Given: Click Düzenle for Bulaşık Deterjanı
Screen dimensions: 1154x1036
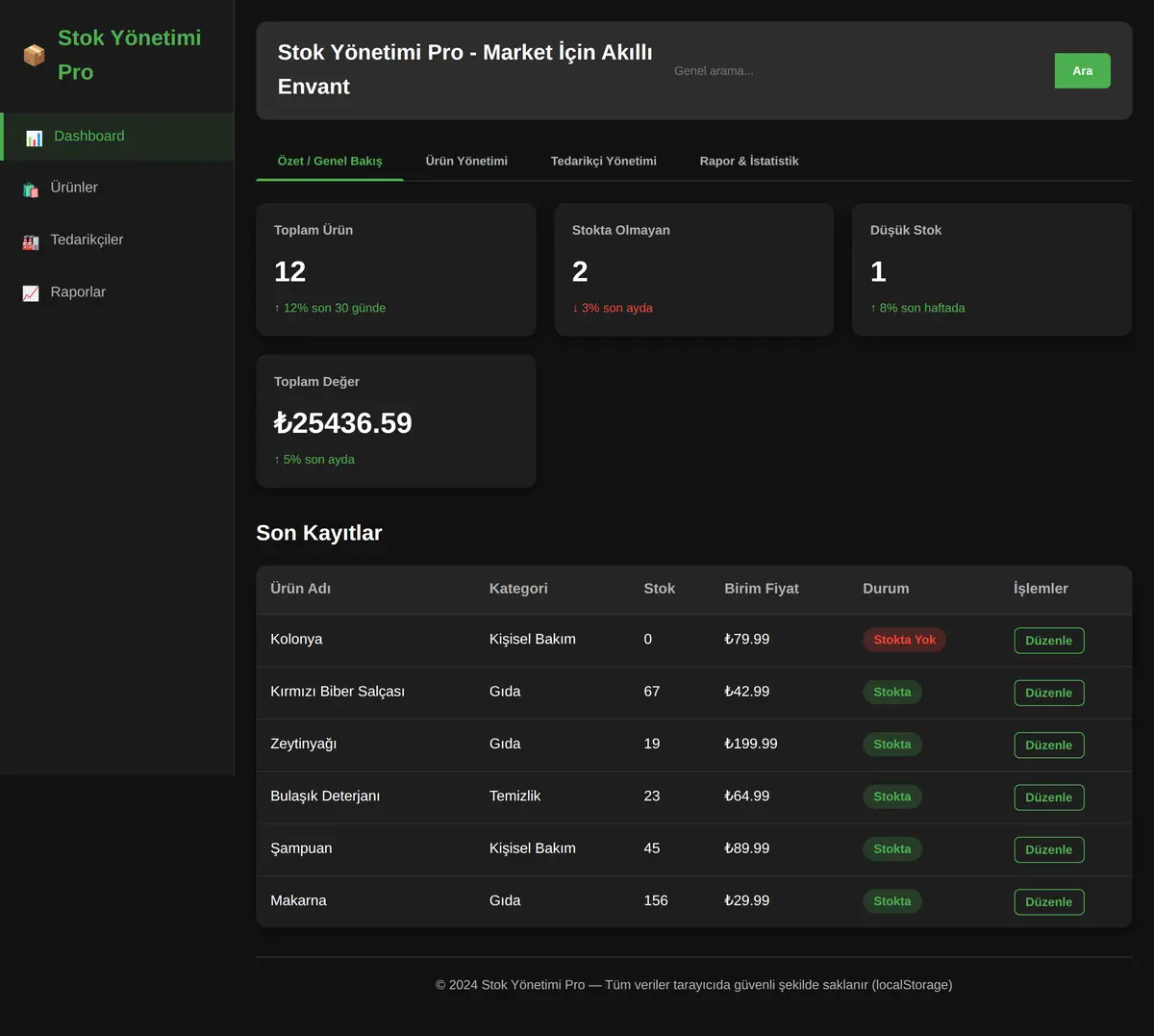Looking at the screenshot, I should point(1049,797).
